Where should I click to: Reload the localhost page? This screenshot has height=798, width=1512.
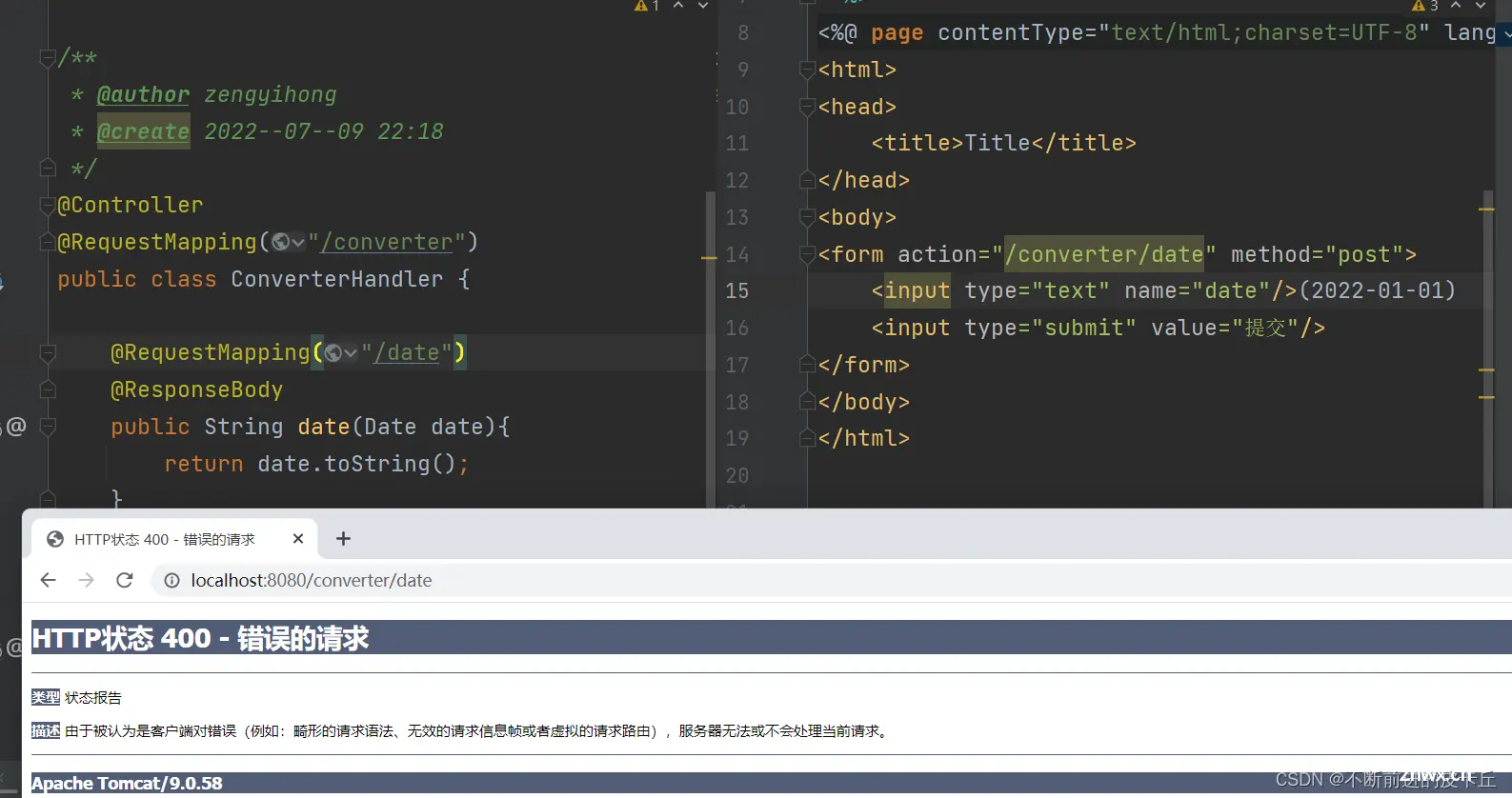pyautogui.click(x=125, y=580)
